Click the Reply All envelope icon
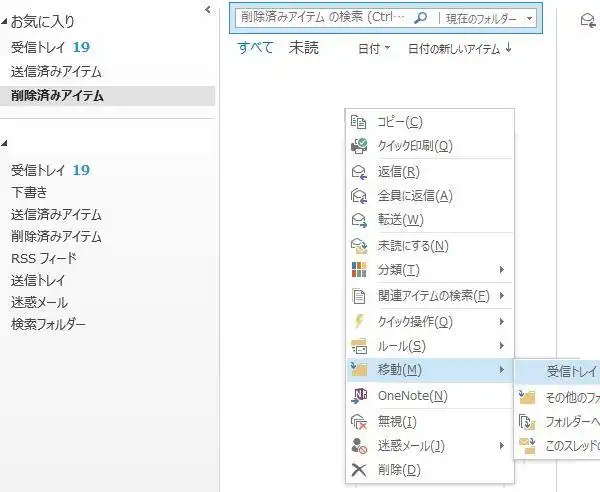 coord(359,196)
